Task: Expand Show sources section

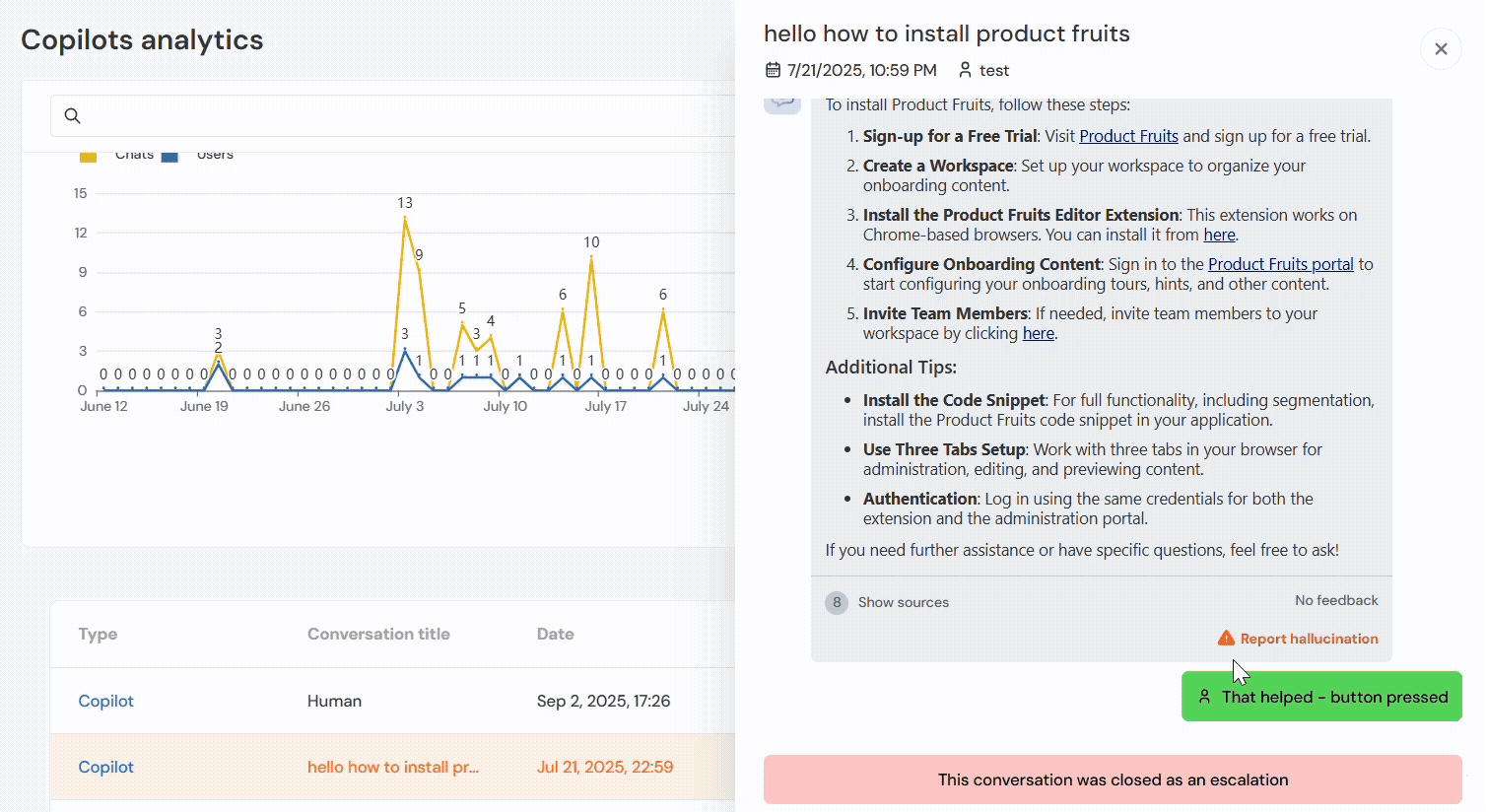Action: click(903, 602)
